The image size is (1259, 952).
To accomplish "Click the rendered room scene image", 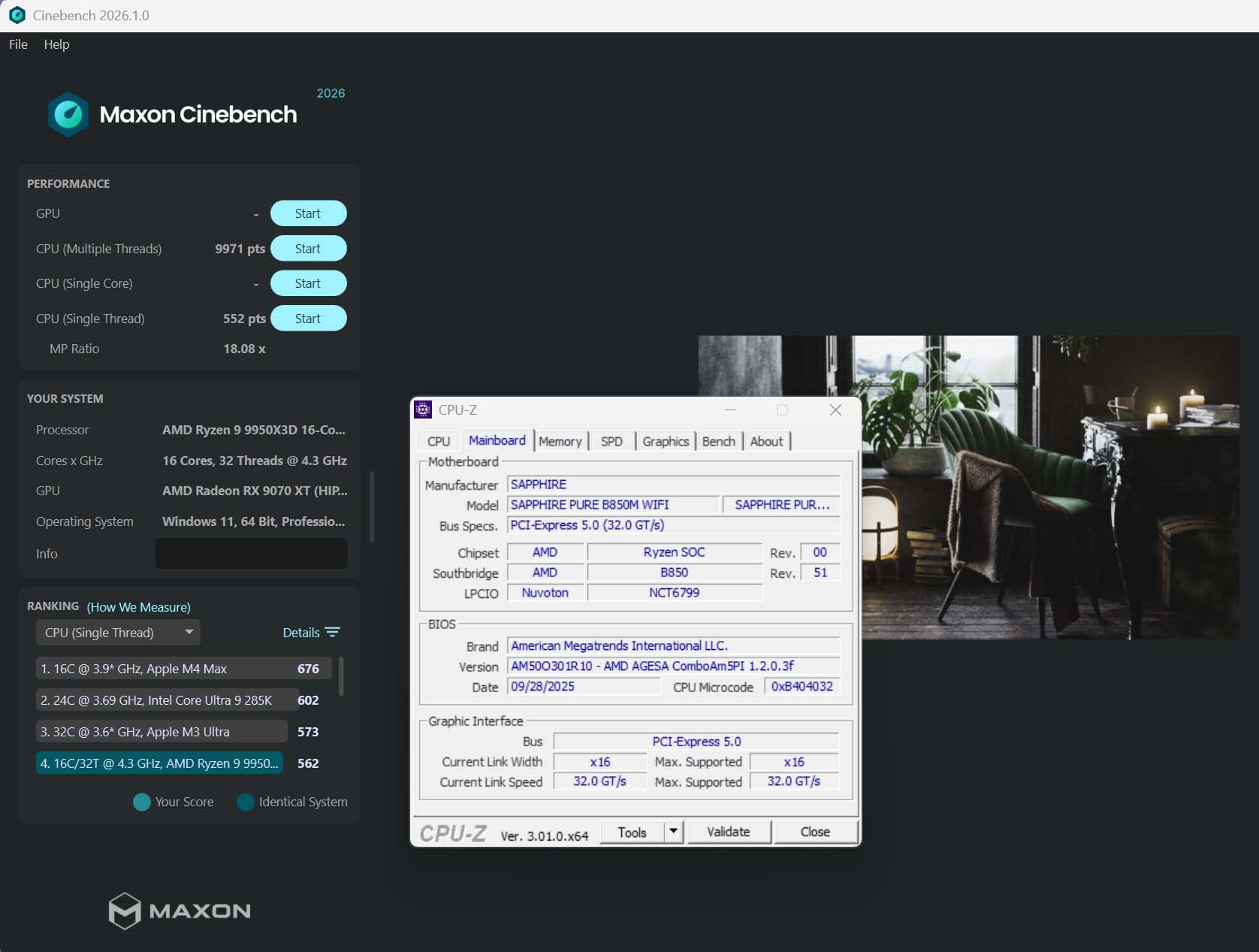I will click(x=1049, y=488).
